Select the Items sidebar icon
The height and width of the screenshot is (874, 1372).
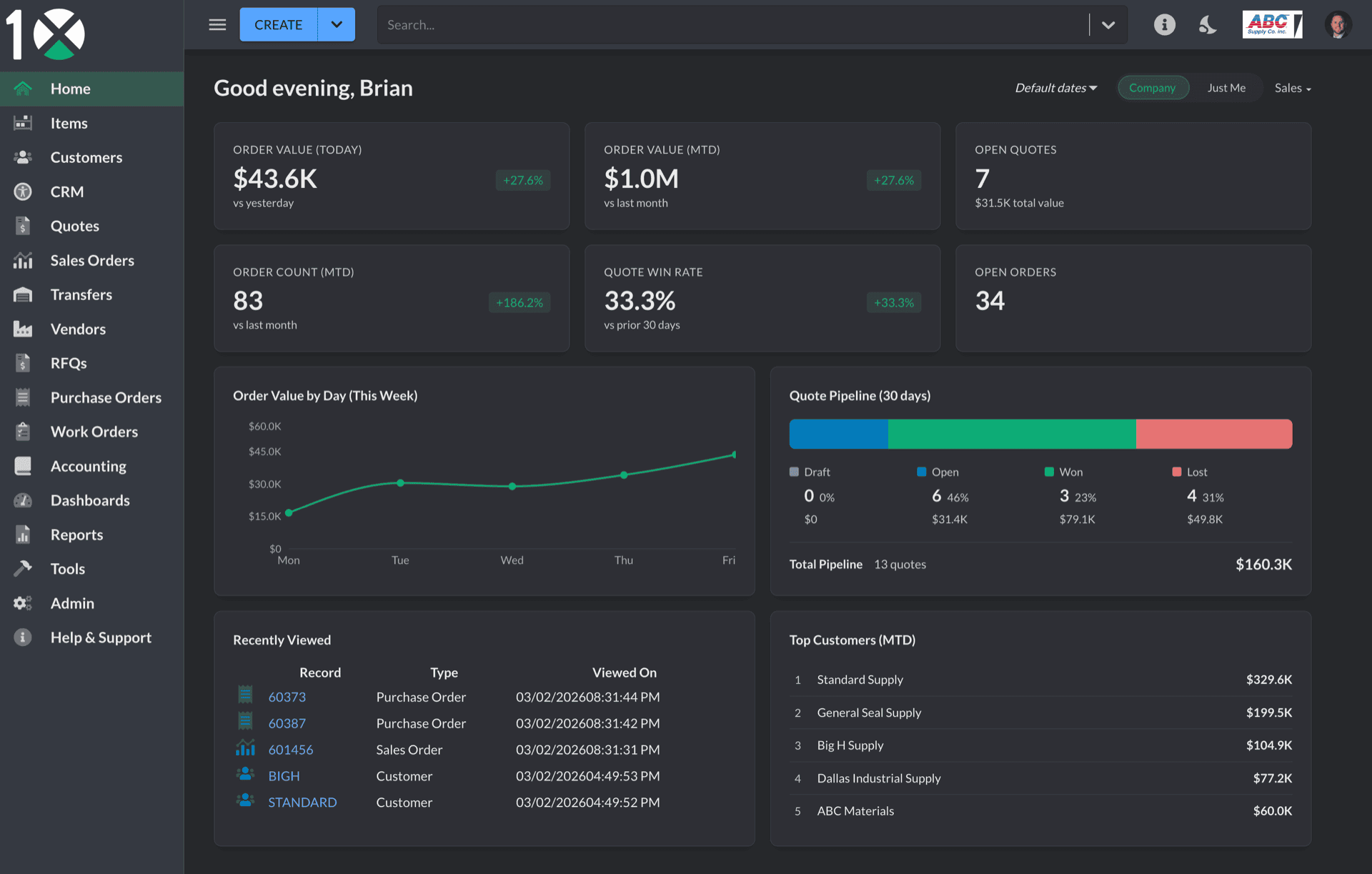pos(23,123)
